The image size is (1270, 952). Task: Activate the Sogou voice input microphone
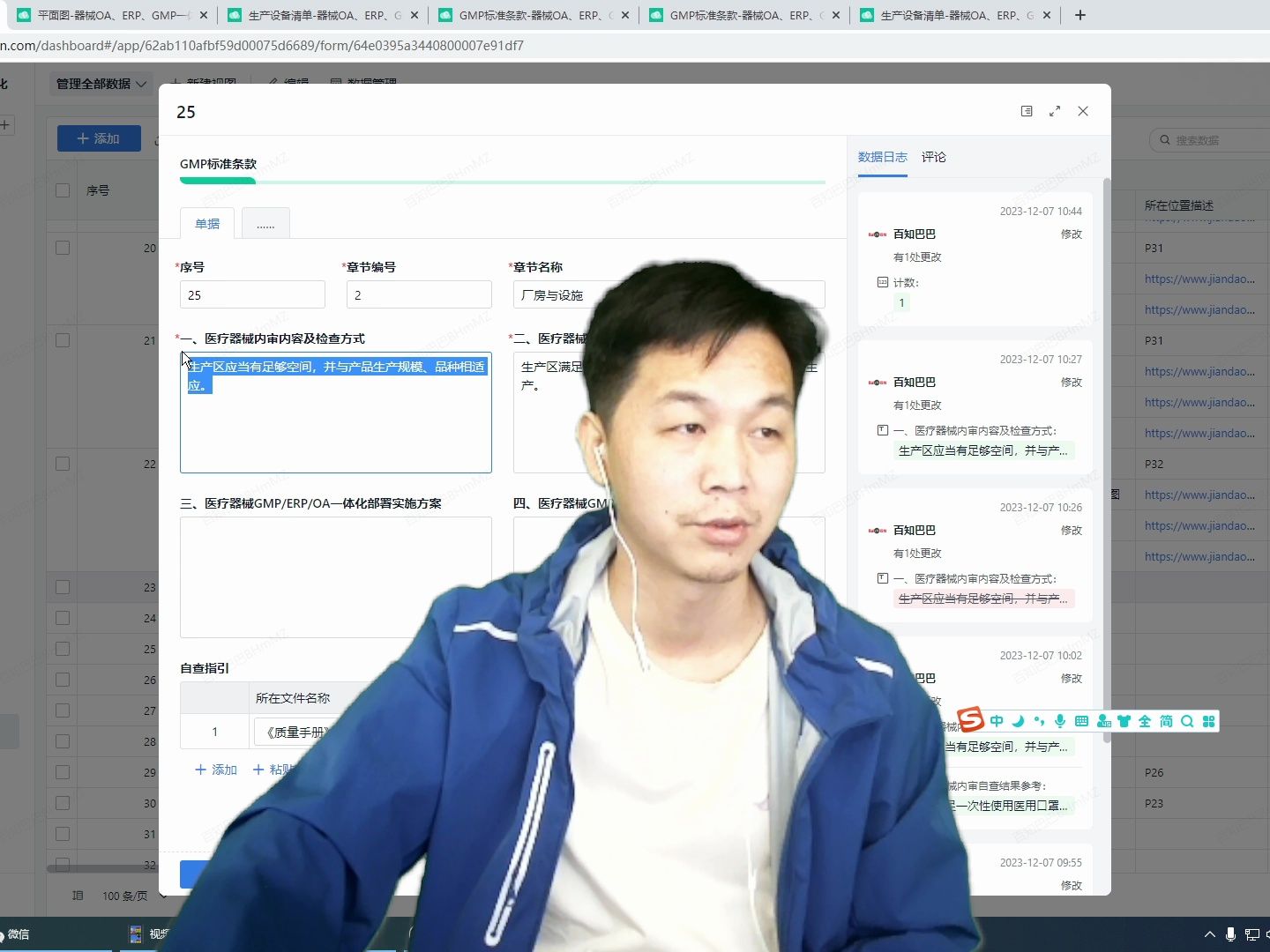[1059, 721]
